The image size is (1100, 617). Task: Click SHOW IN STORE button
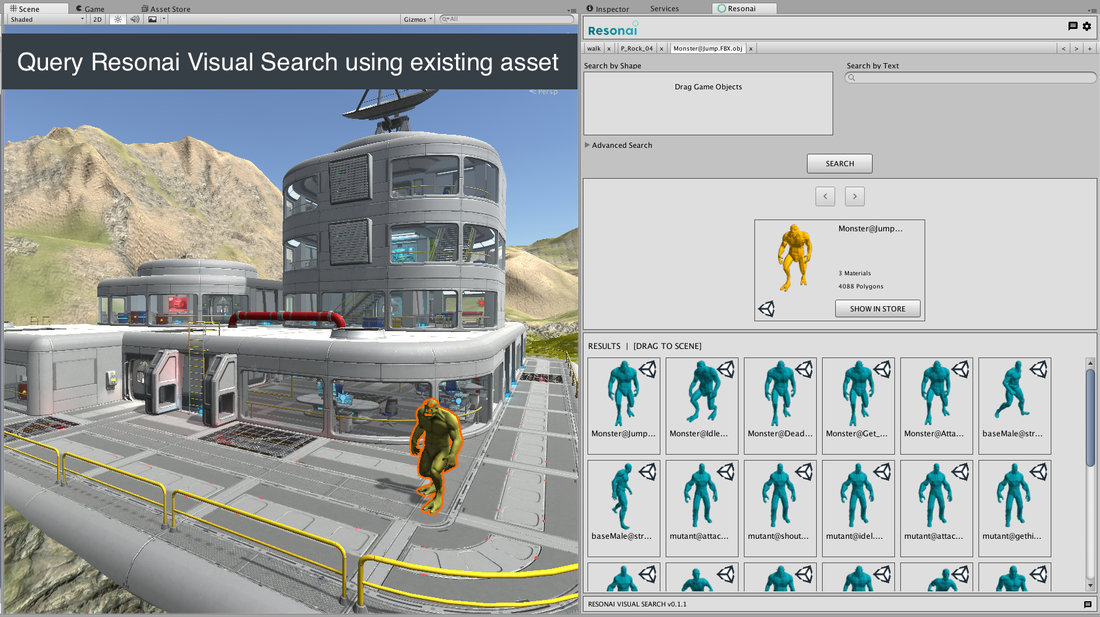click(x=878, y=308)
